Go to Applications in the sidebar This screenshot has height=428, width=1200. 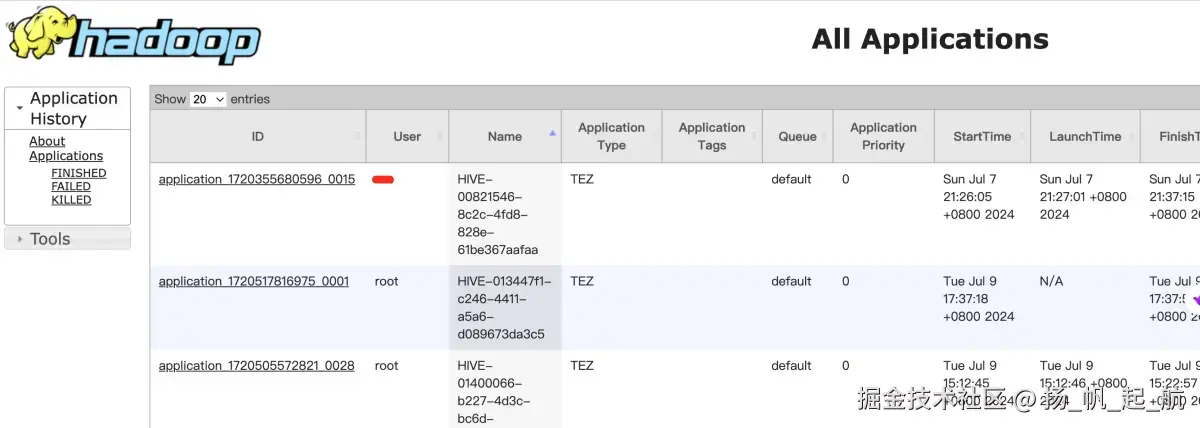tap(66, 156)
